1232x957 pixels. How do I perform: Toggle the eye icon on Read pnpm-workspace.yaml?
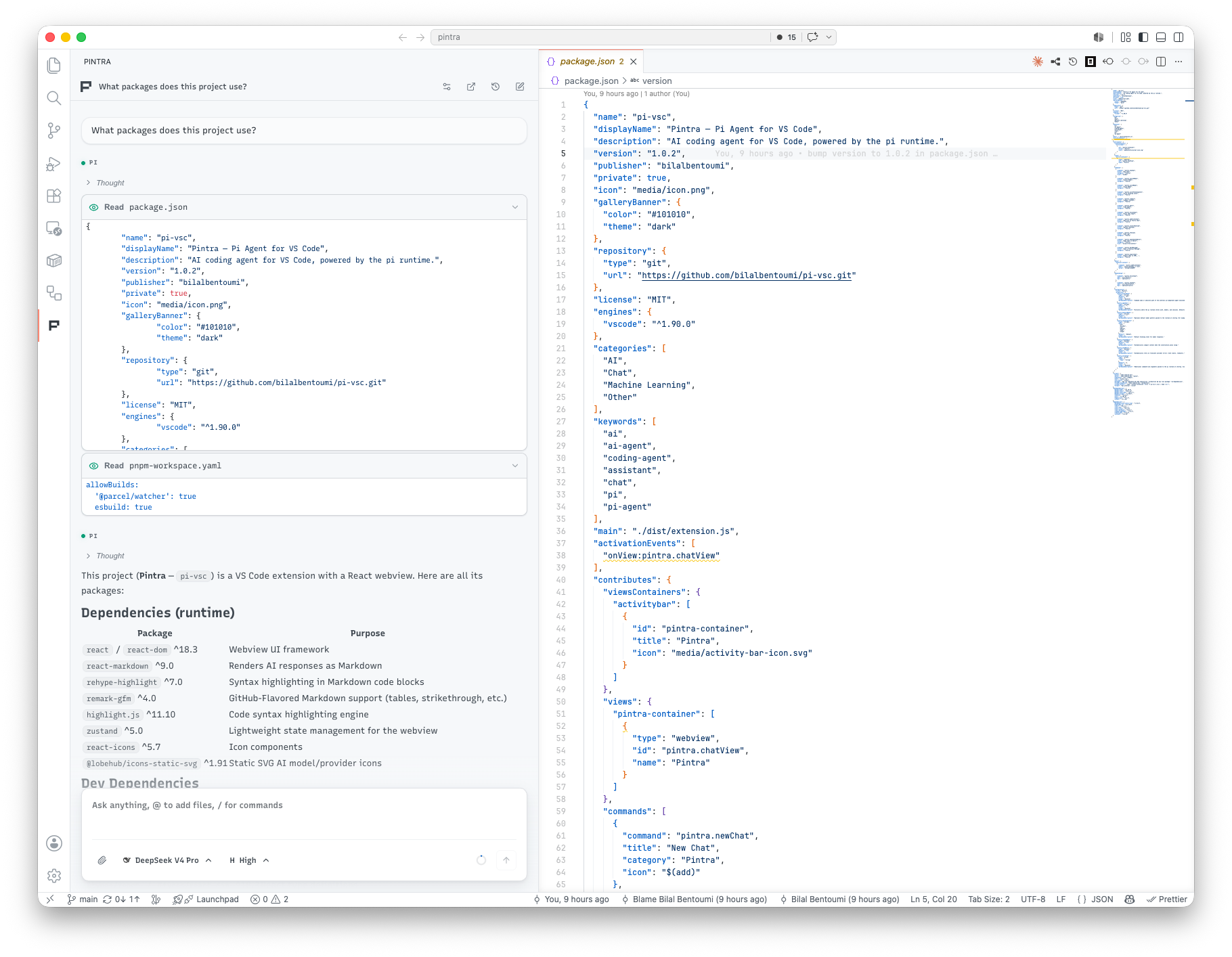94,466
